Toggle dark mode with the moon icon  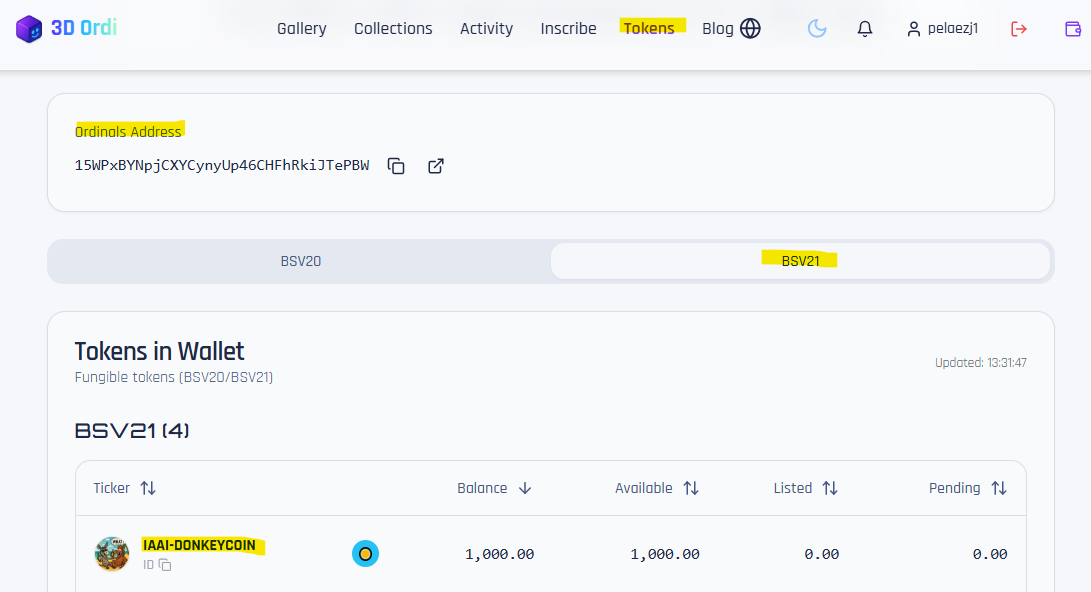click(x=817, y=29)
